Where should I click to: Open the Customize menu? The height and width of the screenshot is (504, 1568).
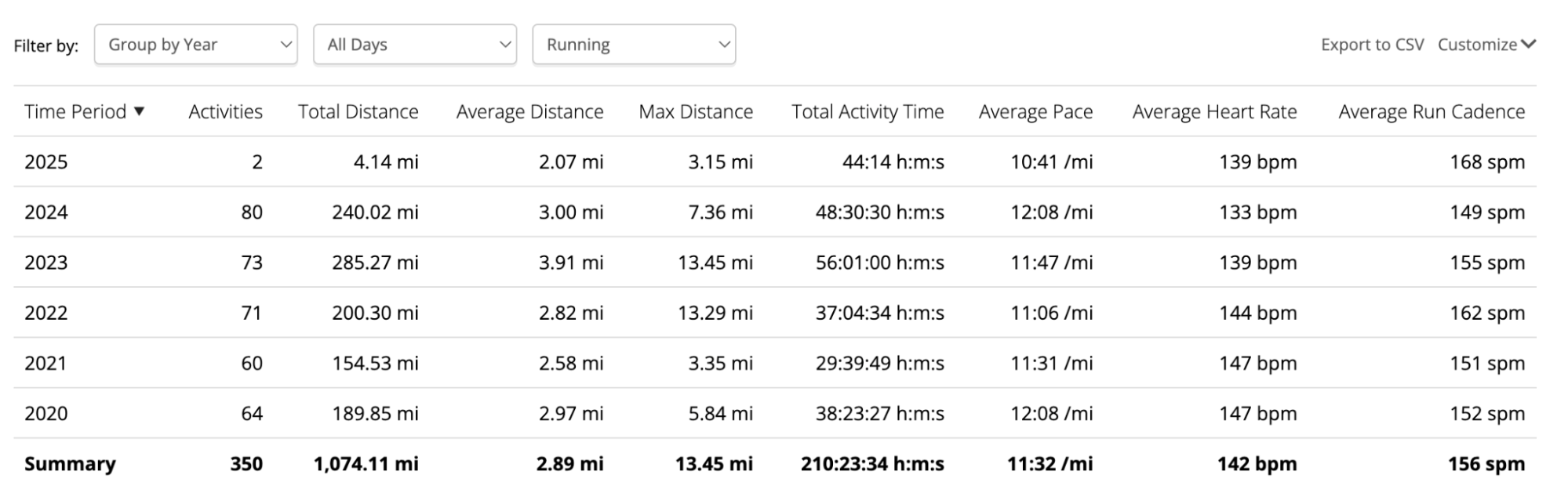pyautogui.click(x=1486, y=45)
